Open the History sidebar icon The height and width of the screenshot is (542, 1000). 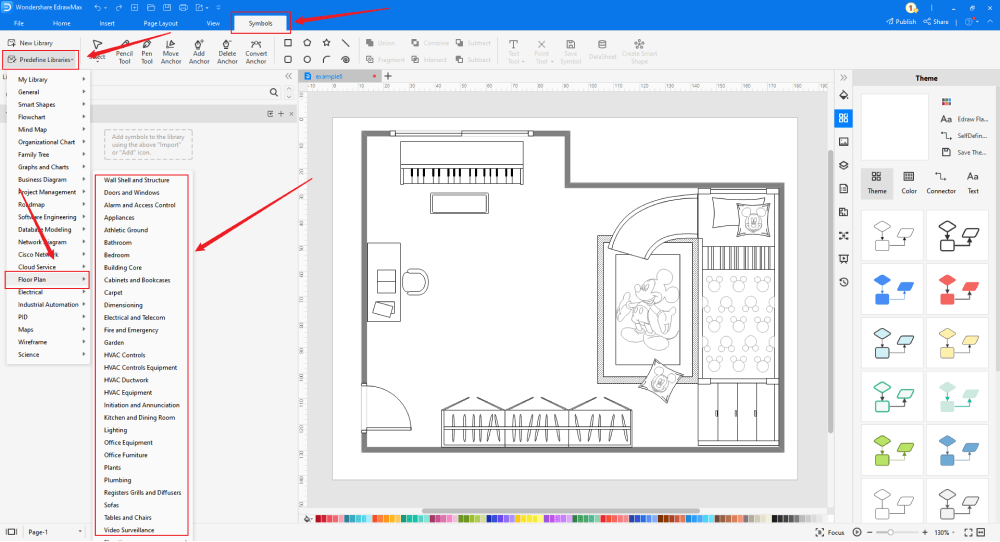[844, 282]
